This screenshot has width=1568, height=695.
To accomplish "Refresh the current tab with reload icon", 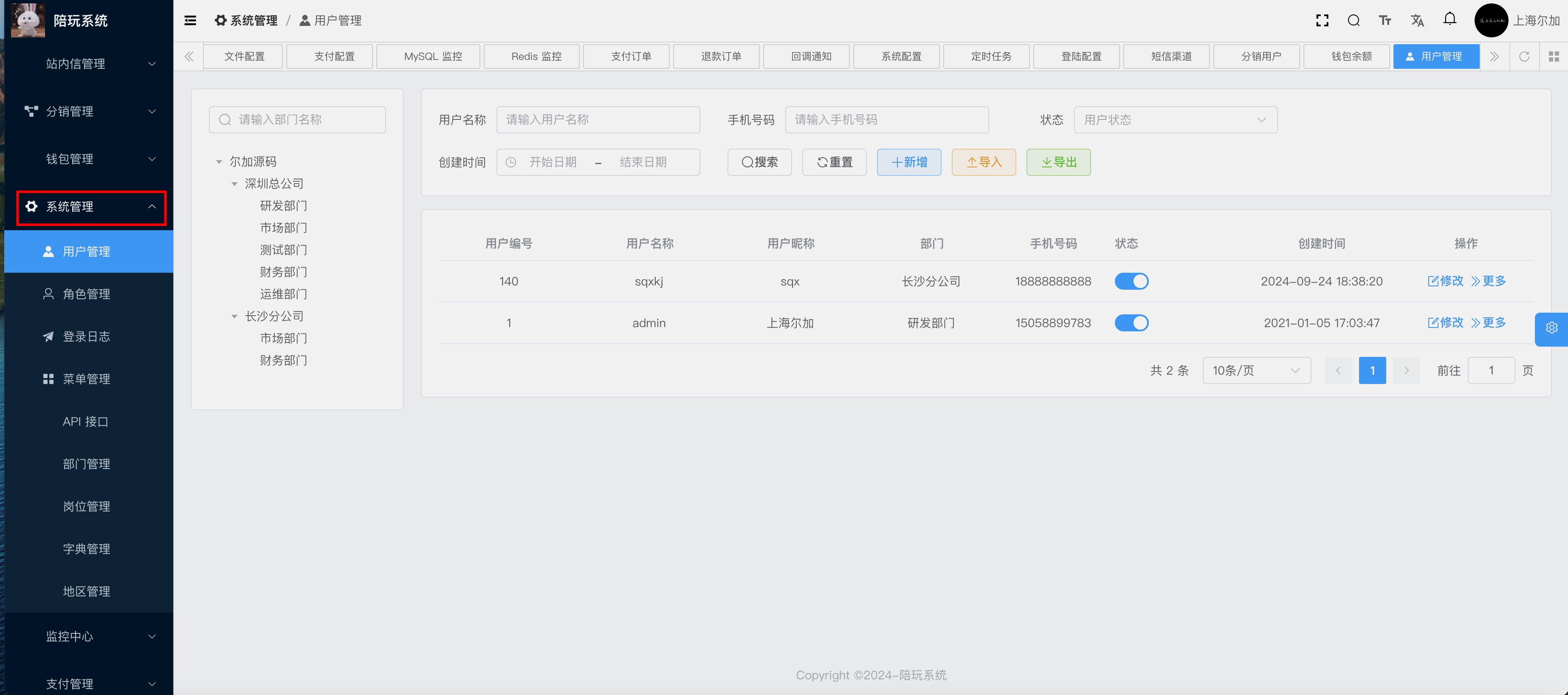I will 1523,57.
